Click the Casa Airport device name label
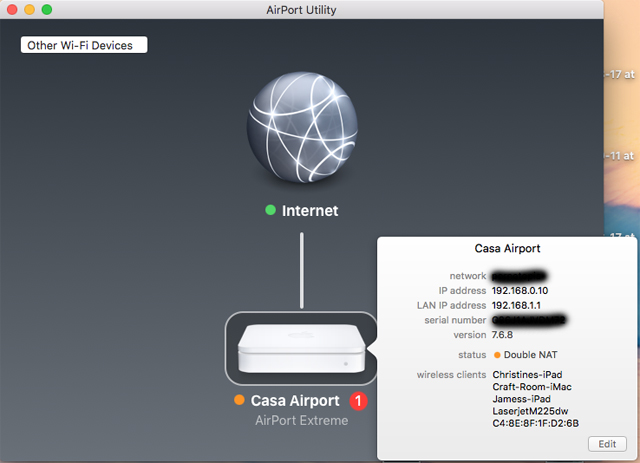The width and height of the screenshot is (640, 463). pos(295,401)
